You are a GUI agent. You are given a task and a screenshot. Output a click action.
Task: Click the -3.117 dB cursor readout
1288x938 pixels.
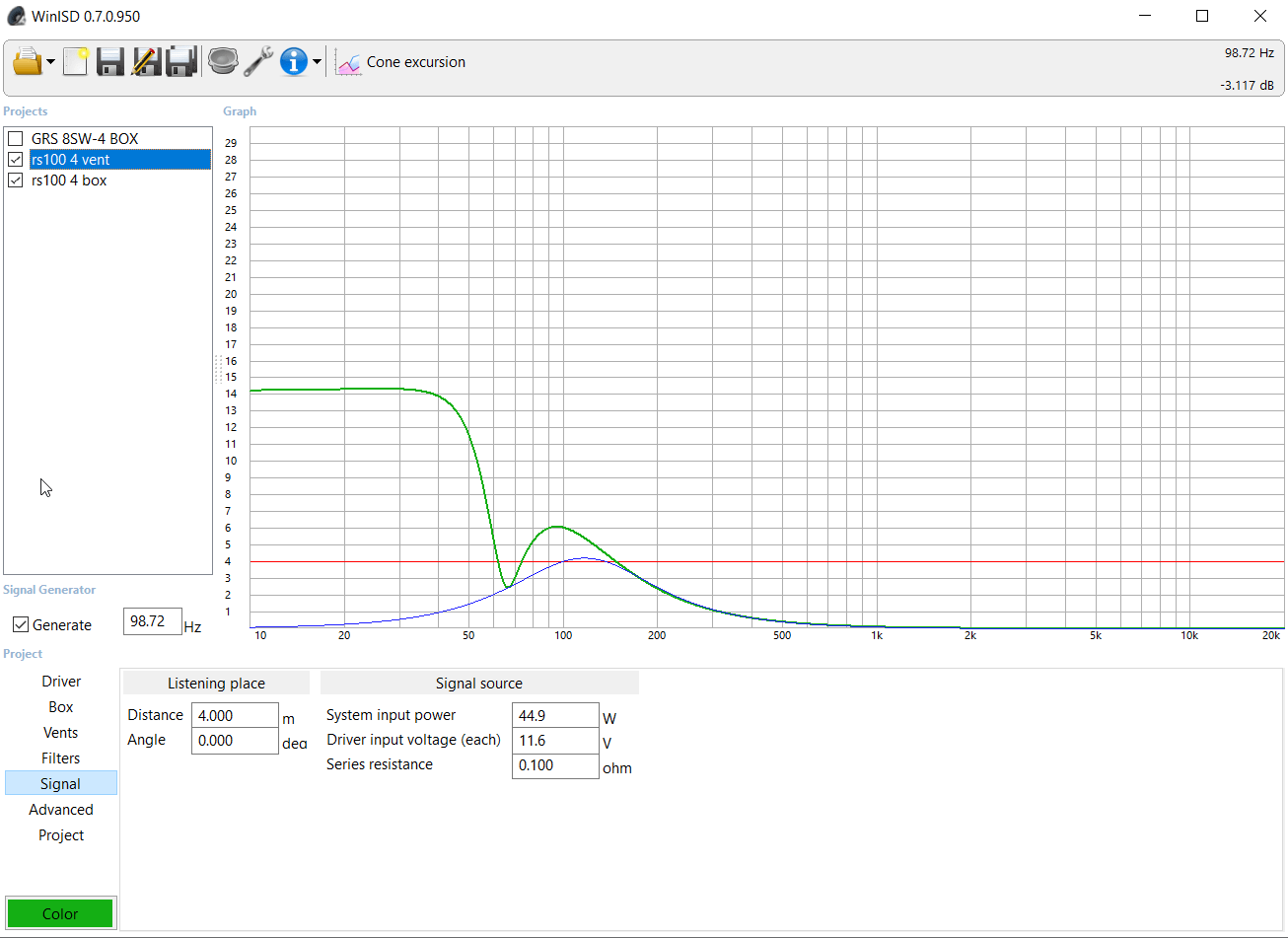point(1247,86)
